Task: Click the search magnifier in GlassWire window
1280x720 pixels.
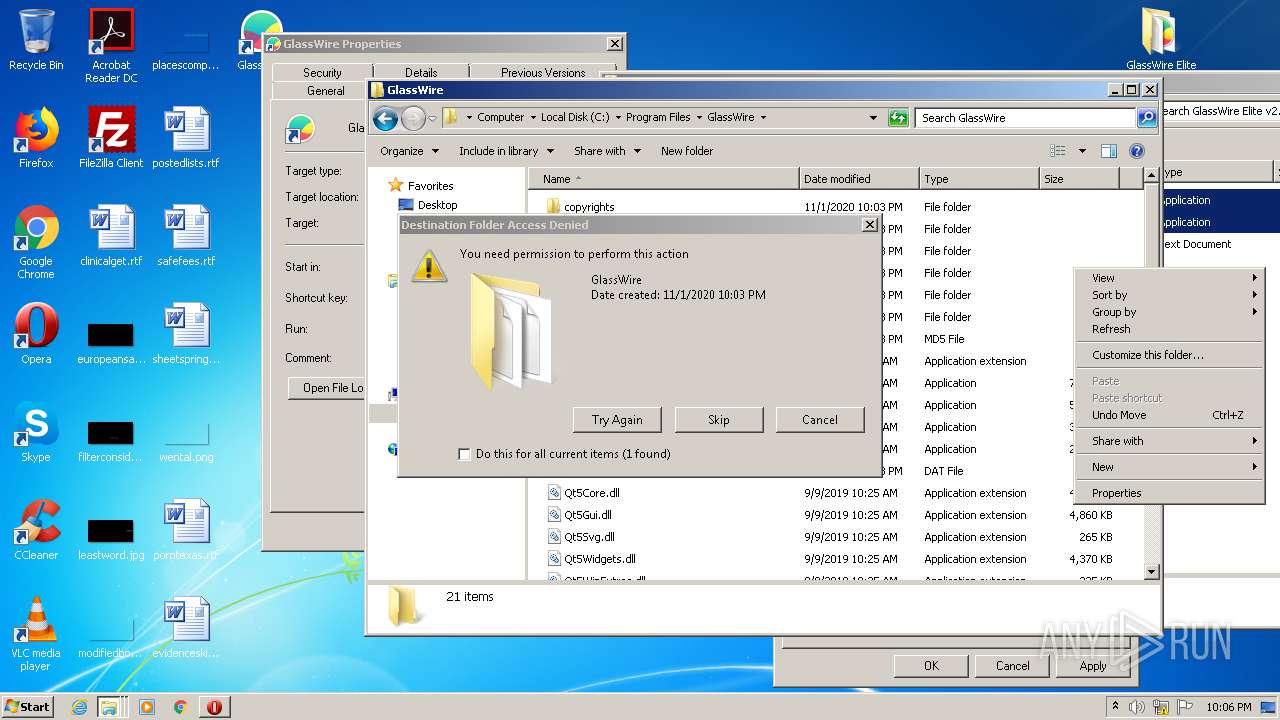Action: 1147,118
